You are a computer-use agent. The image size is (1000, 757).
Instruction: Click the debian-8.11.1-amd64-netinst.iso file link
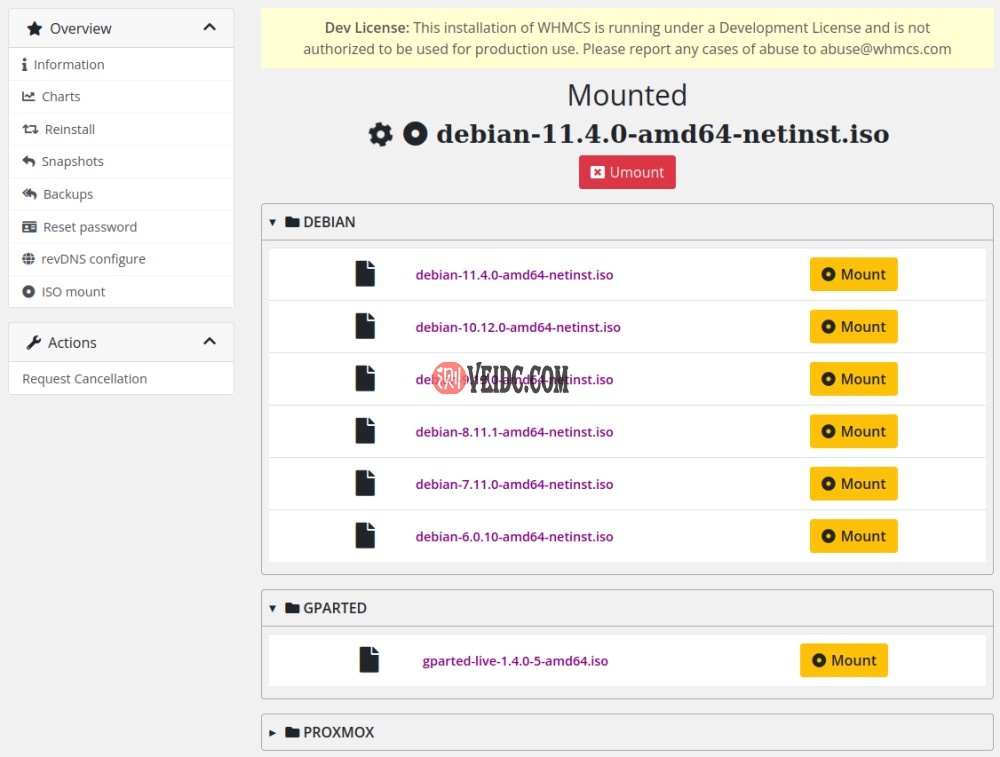click(514, 432)
